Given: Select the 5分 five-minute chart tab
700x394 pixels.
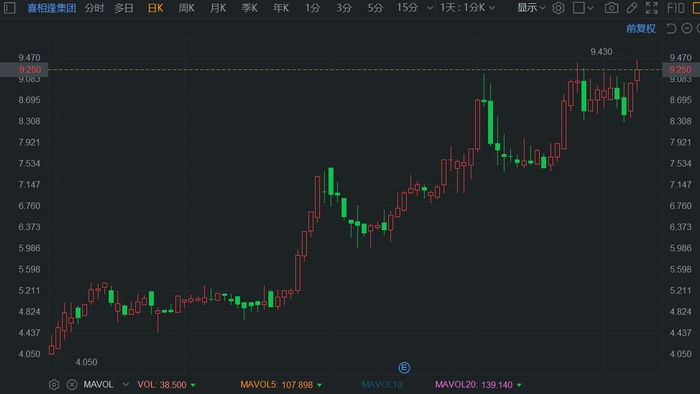Looking at the screenshot, I should [x=375, y=8].
